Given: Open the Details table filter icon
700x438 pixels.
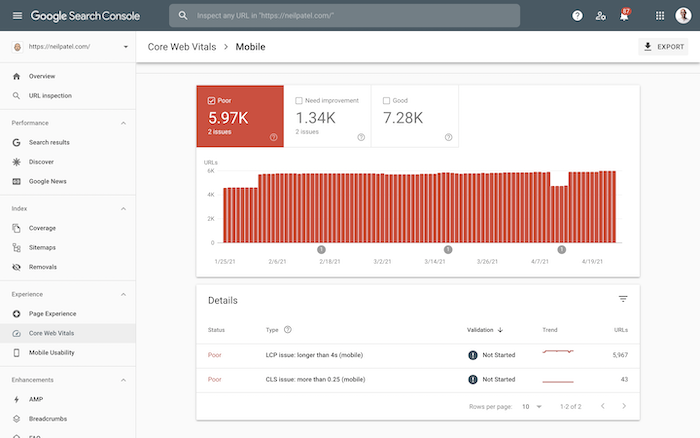Looking at the screenshot, I should click(623, 299).
